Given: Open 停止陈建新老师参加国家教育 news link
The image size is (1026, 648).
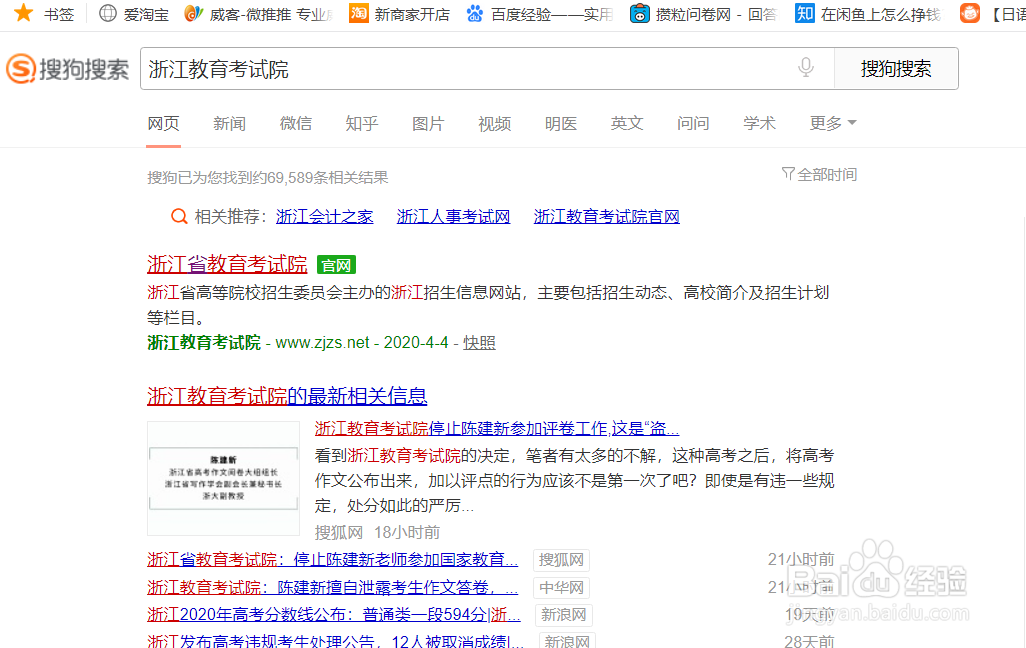Looking at the screenshot, I should 332,560.
